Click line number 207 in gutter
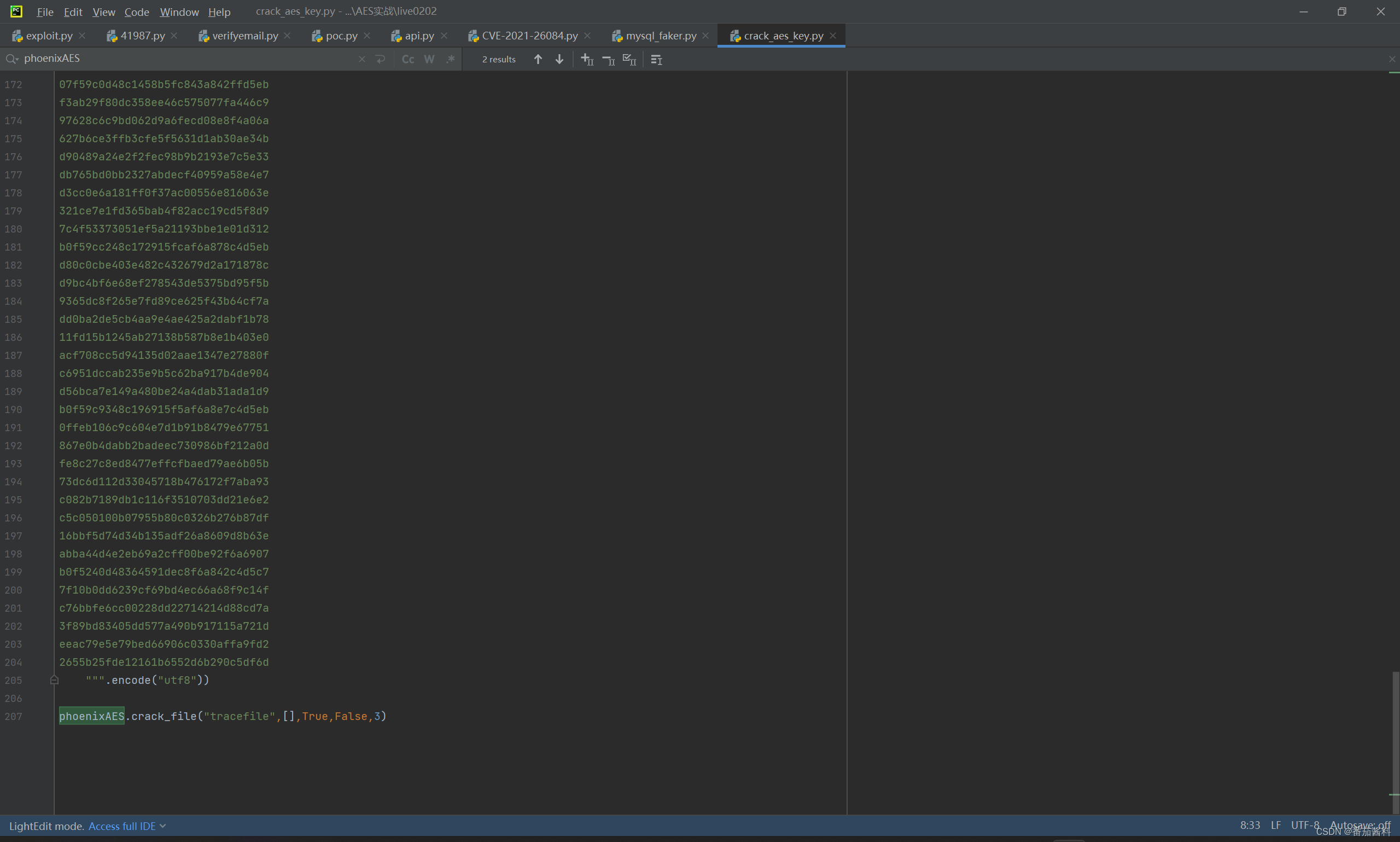 (14, 717)
